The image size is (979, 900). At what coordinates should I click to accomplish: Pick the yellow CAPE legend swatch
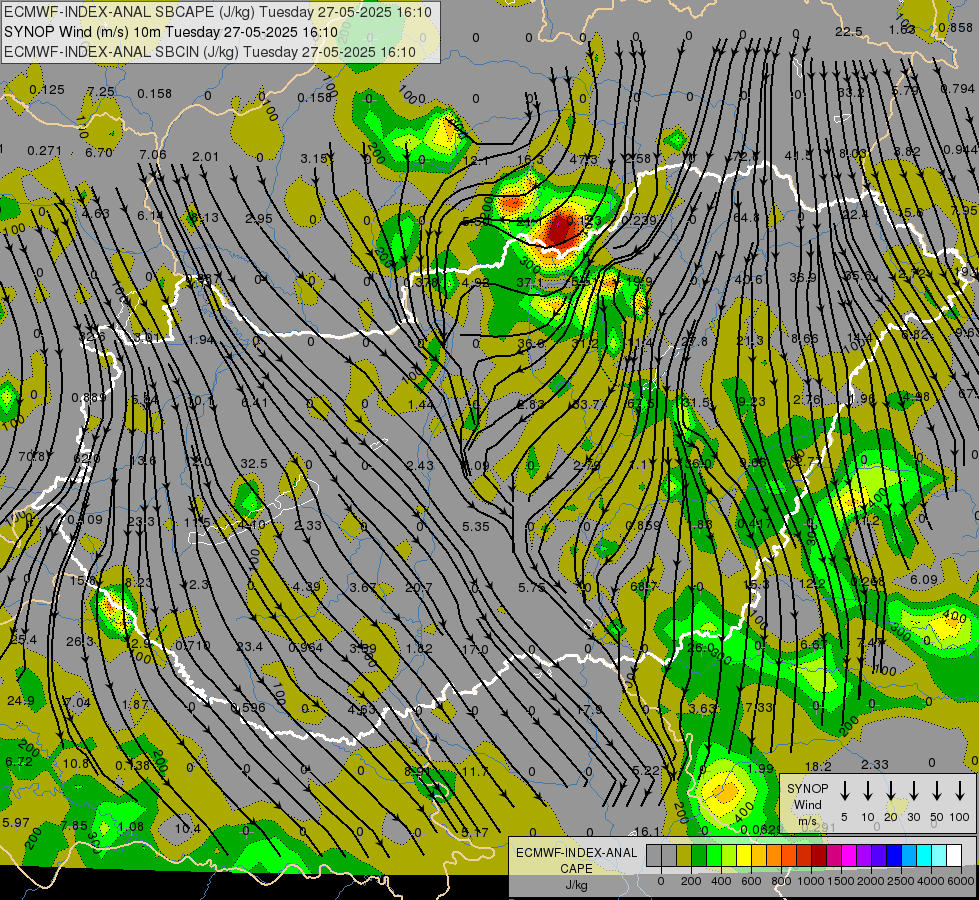pos(744,855)
